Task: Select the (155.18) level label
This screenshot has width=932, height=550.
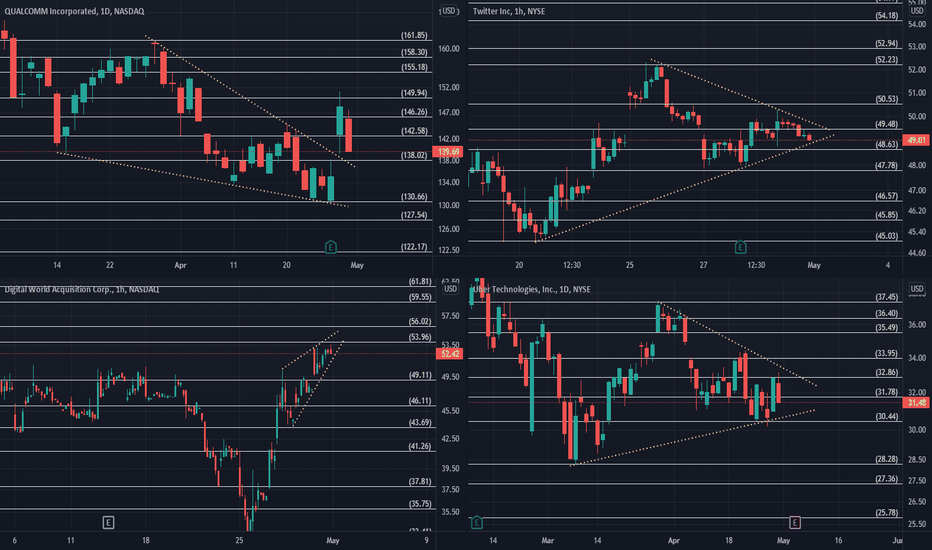Action: click(414, 67)
